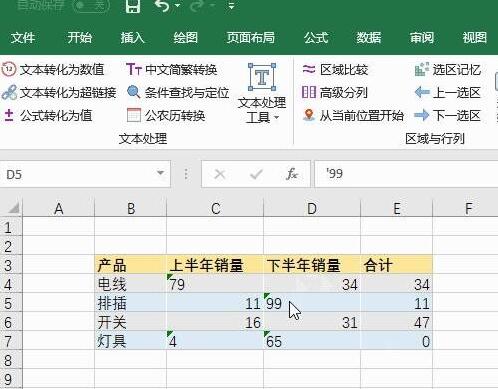Go to 下一选区 with right arrow
This screenshot has height=389, width=498.
[x=422, y=115]
